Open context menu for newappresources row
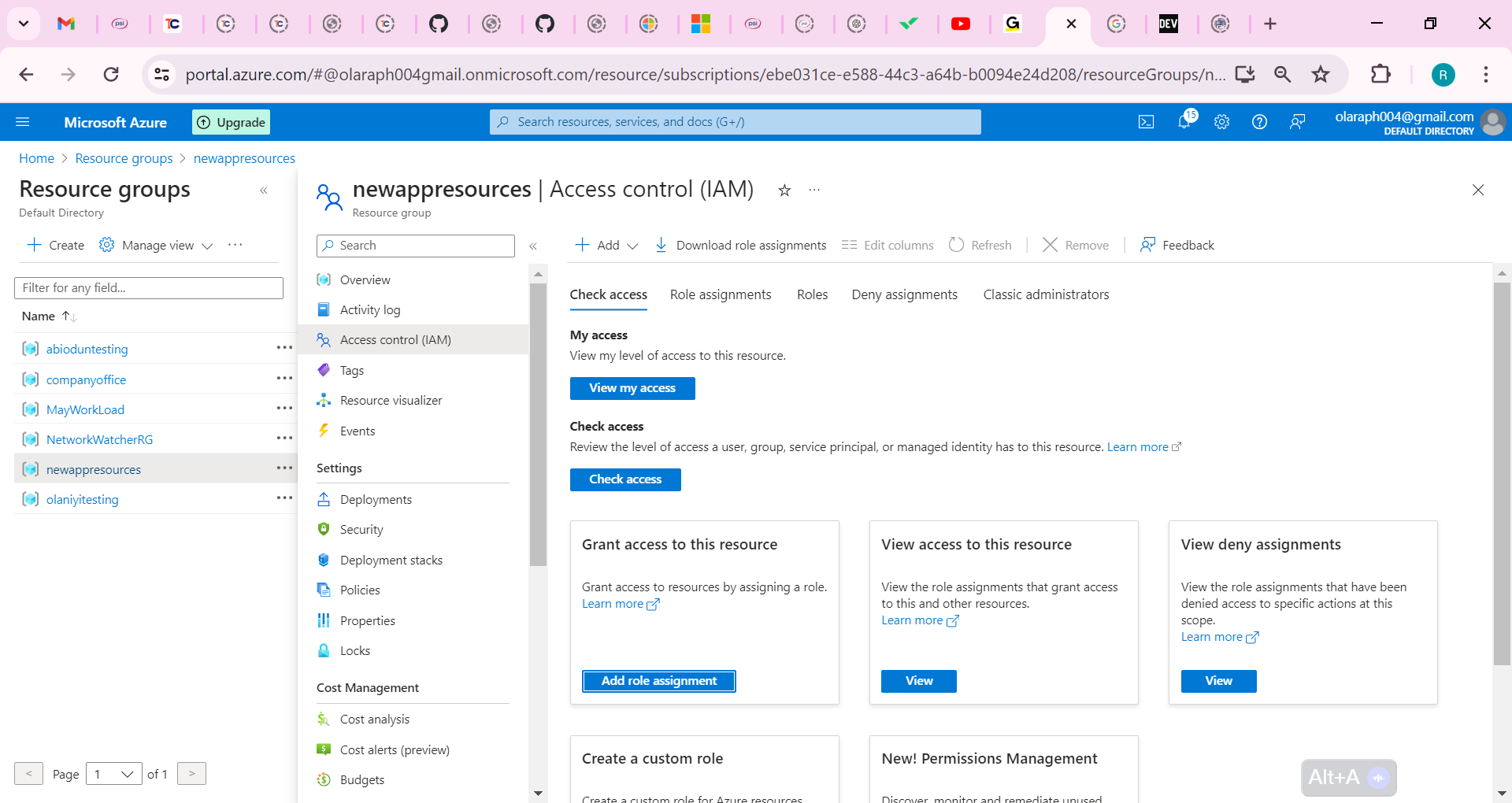This screenshot has height=803, width=1512. 284,468
